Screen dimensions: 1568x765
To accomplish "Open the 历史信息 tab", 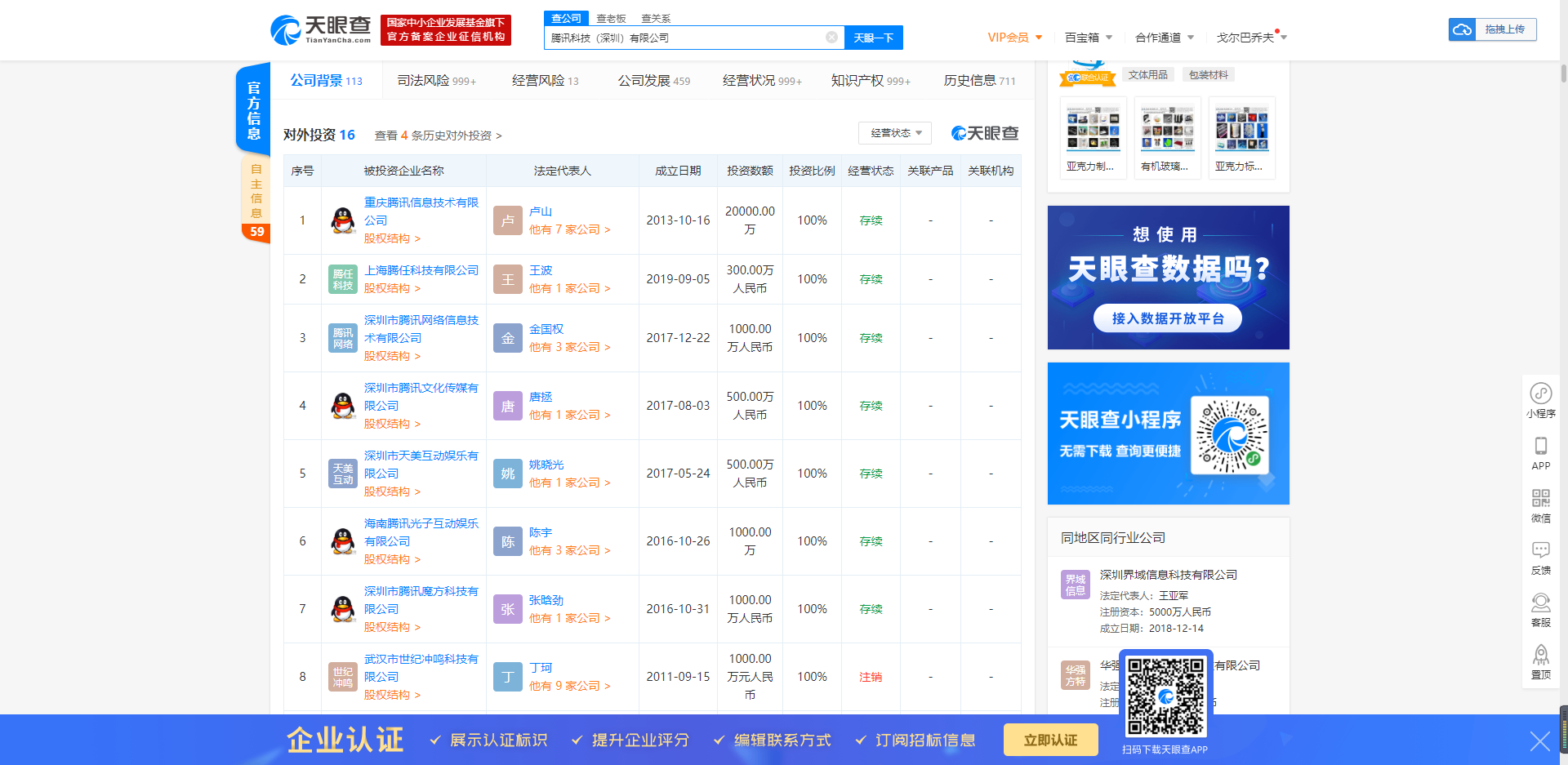I will [x=980, y=81].
